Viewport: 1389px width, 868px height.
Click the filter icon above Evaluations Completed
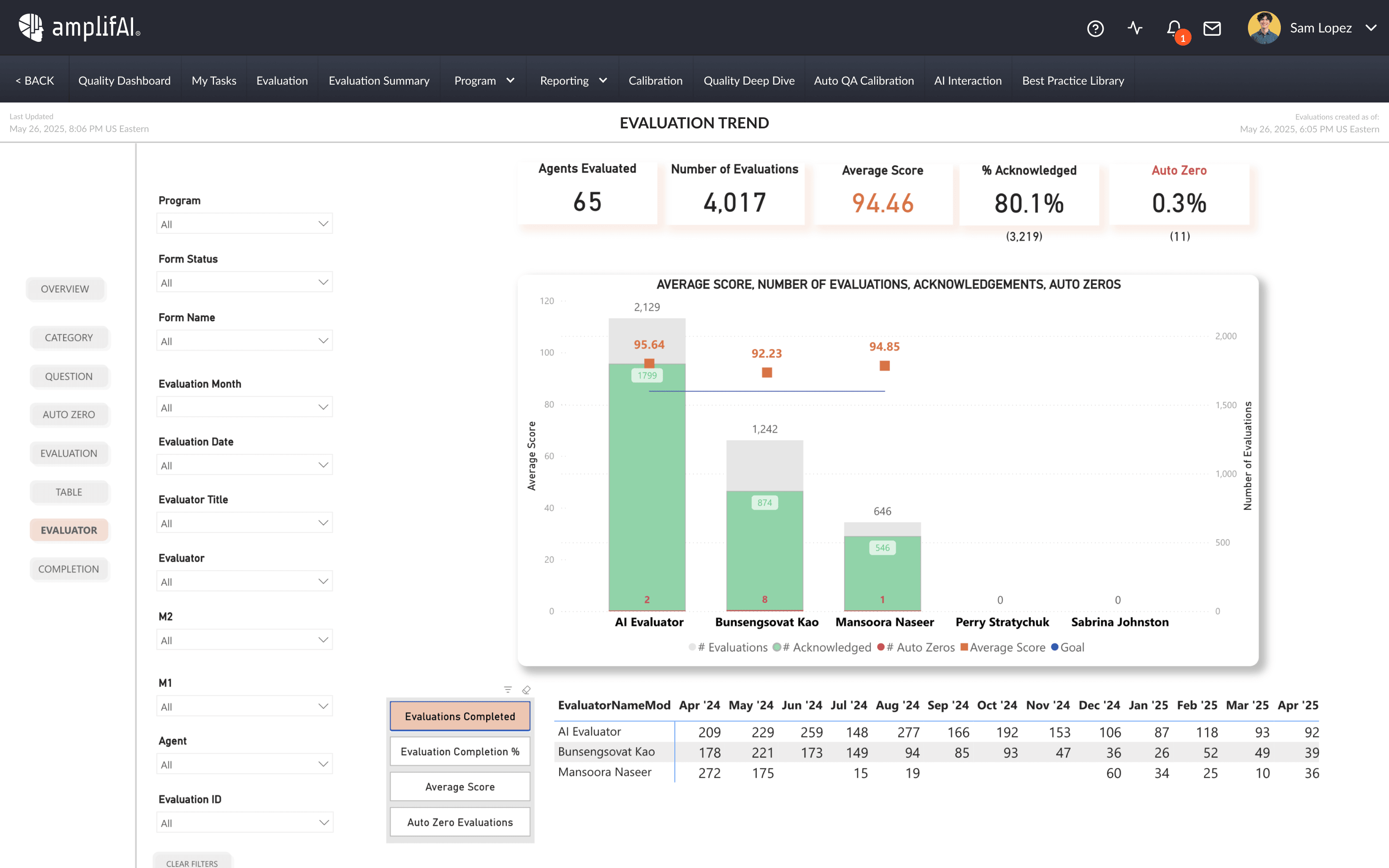coord(507,689)
